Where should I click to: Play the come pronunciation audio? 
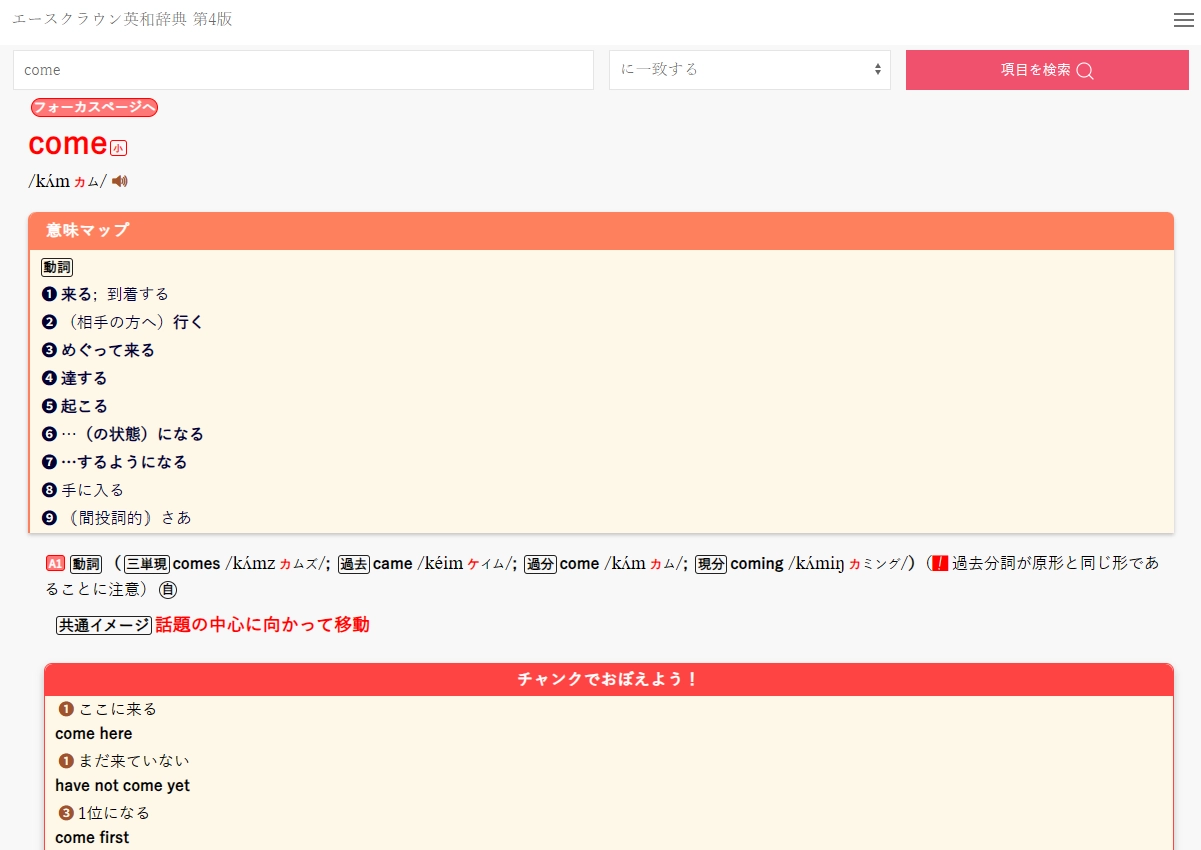[x=120, y=181]
